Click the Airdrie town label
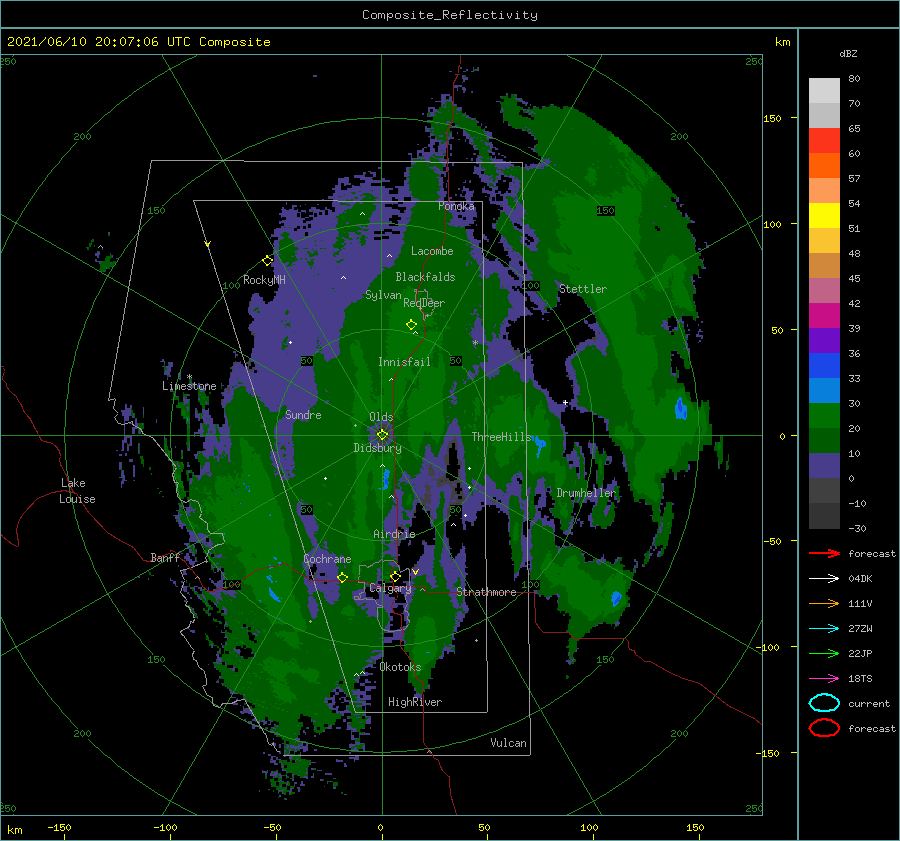Viewport: 900px width, 841px height. pos(394,534)
